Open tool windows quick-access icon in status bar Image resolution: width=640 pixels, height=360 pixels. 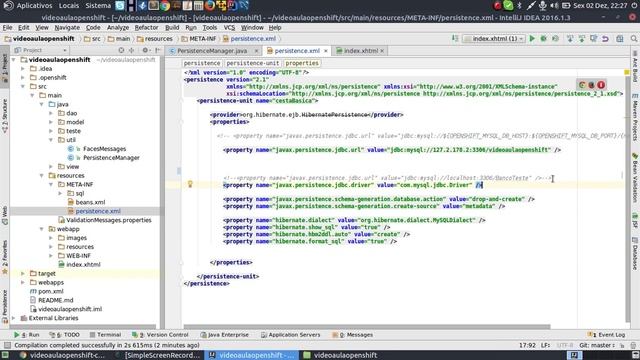point(7,345)
